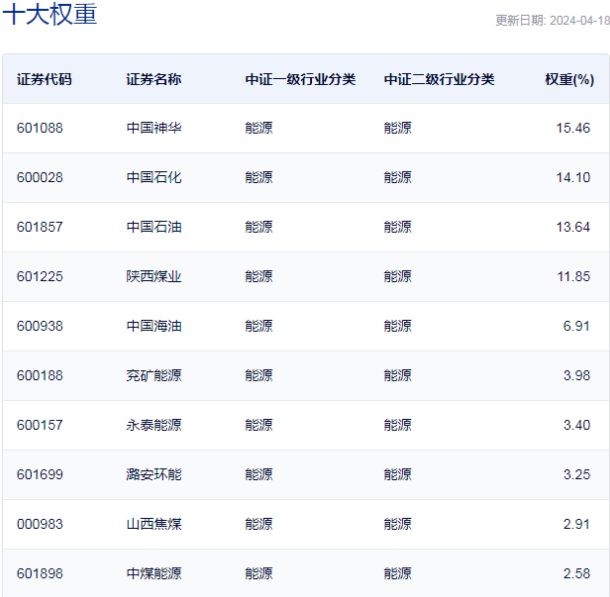Click the 2.58 weight value

click(576, 573)
